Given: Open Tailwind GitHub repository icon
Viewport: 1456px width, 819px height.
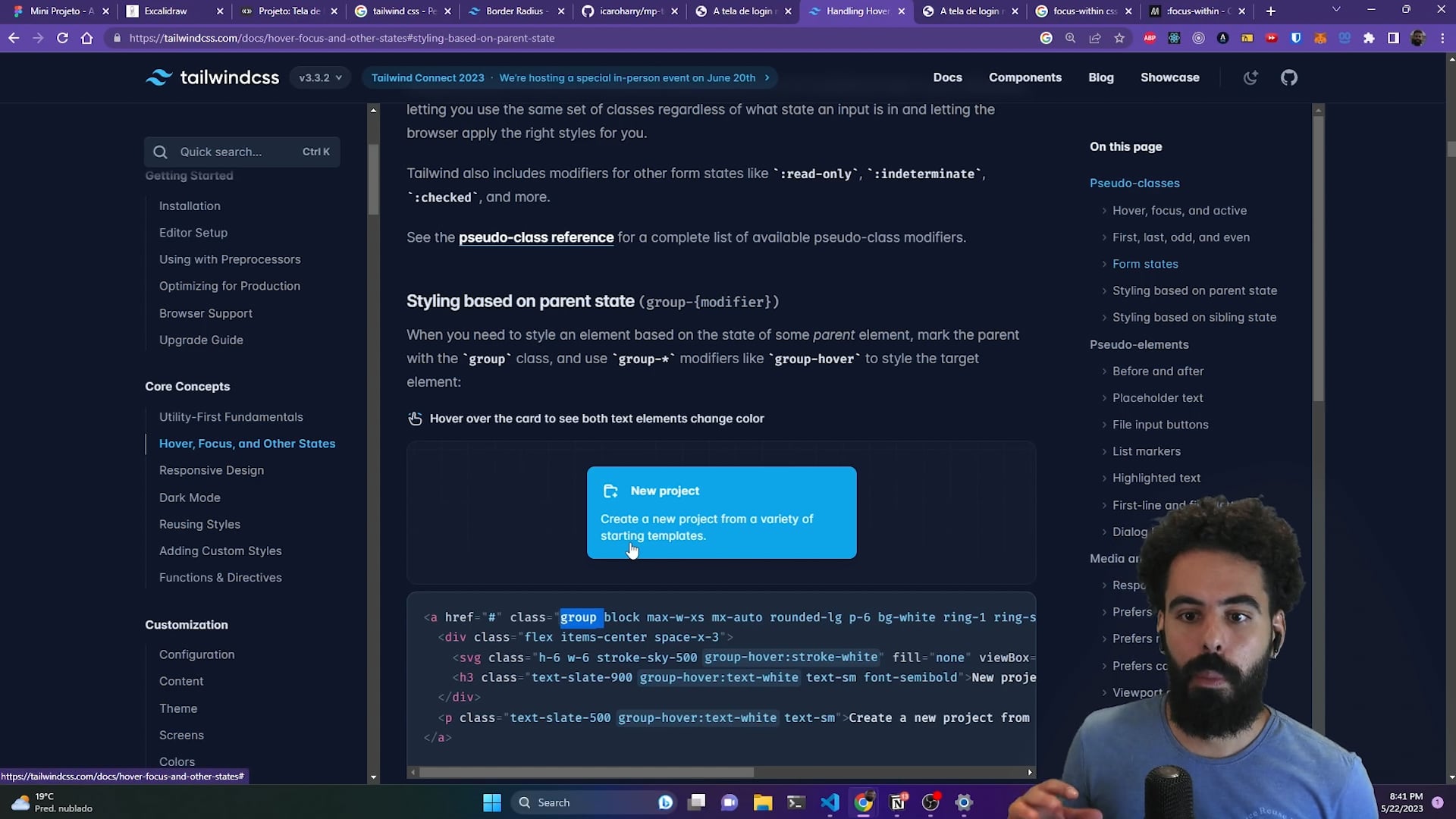Looking at the screenshot, I should (1289, 77).
